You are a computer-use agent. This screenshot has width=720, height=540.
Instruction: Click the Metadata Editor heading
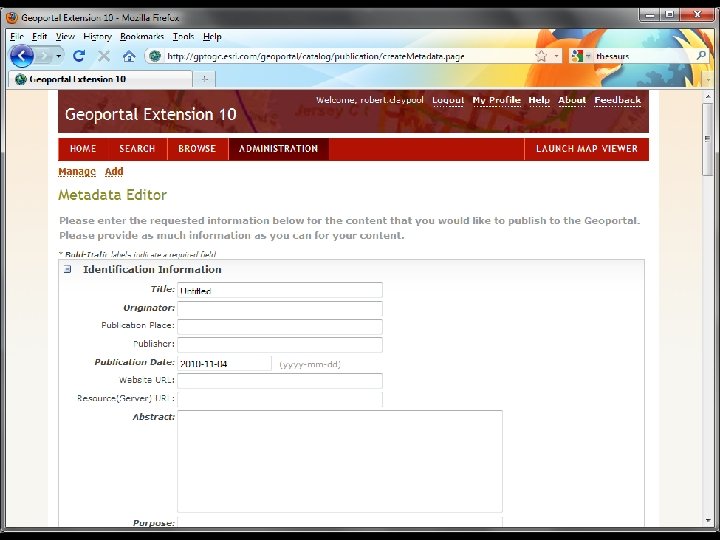[112, 195]
